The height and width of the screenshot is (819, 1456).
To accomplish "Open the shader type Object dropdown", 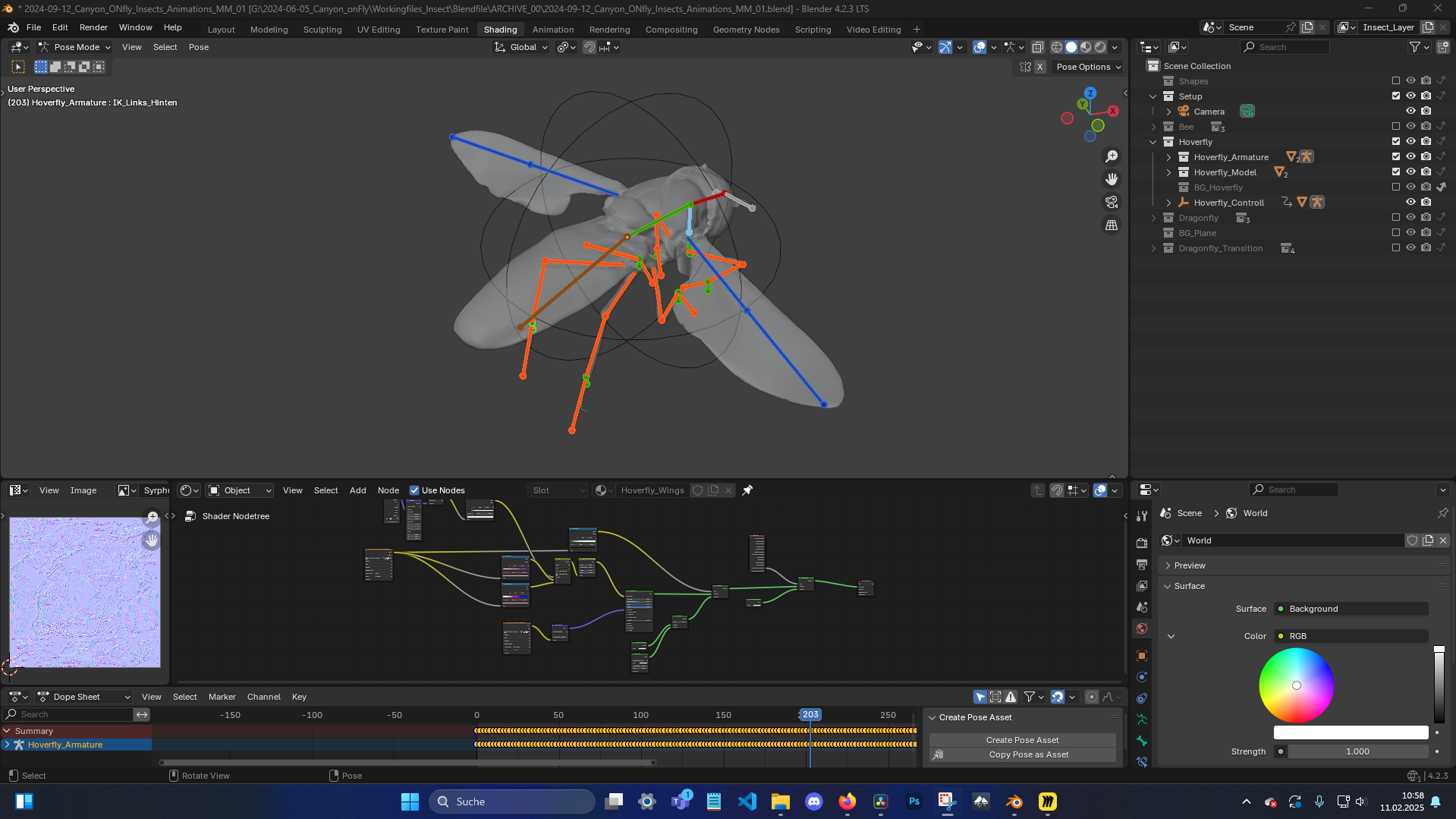I will coord(240,490).
